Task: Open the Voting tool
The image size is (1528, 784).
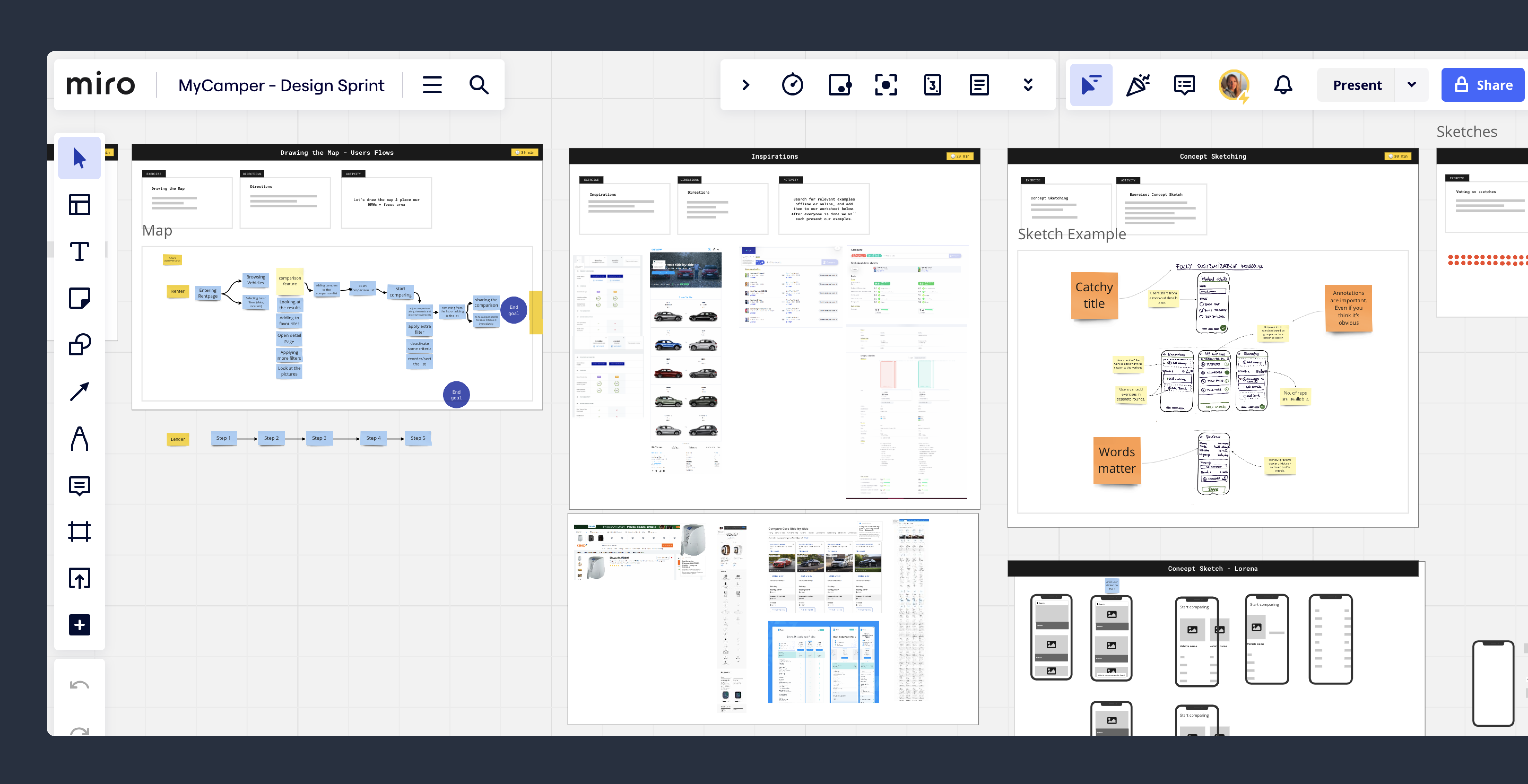Action: (839, 85)
